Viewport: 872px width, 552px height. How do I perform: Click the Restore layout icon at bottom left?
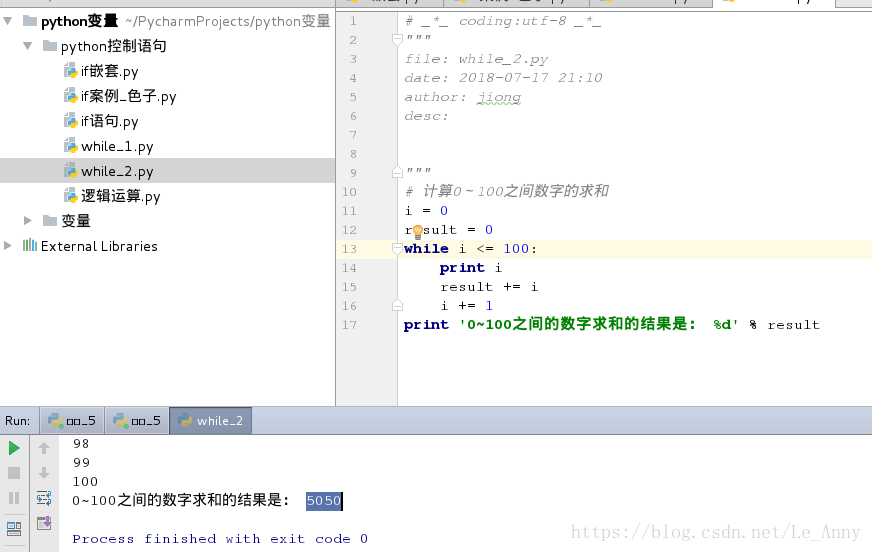pos(14,529)
